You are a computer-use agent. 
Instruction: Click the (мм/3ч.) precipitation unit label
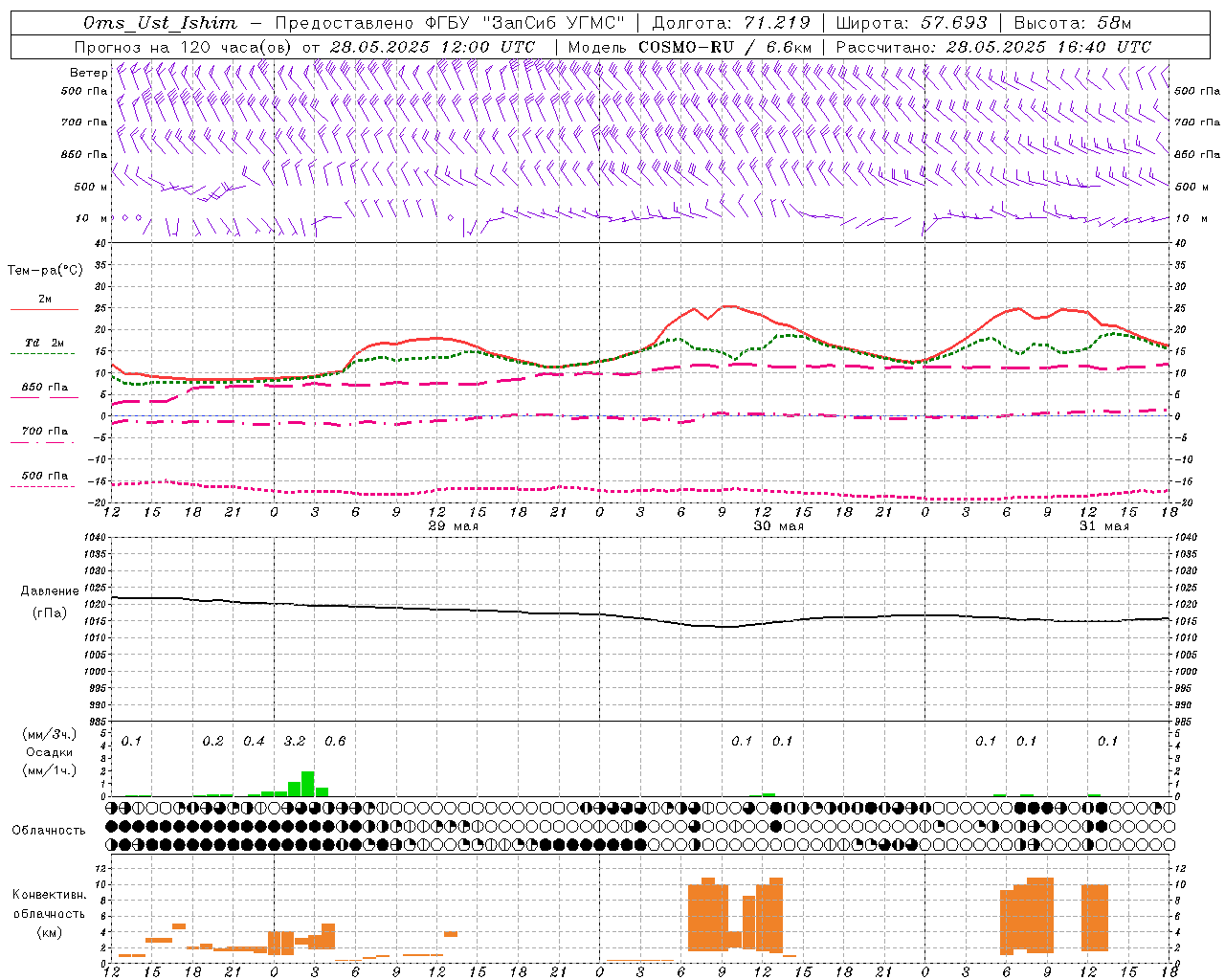pyautogui.click(x=49, y=734)
